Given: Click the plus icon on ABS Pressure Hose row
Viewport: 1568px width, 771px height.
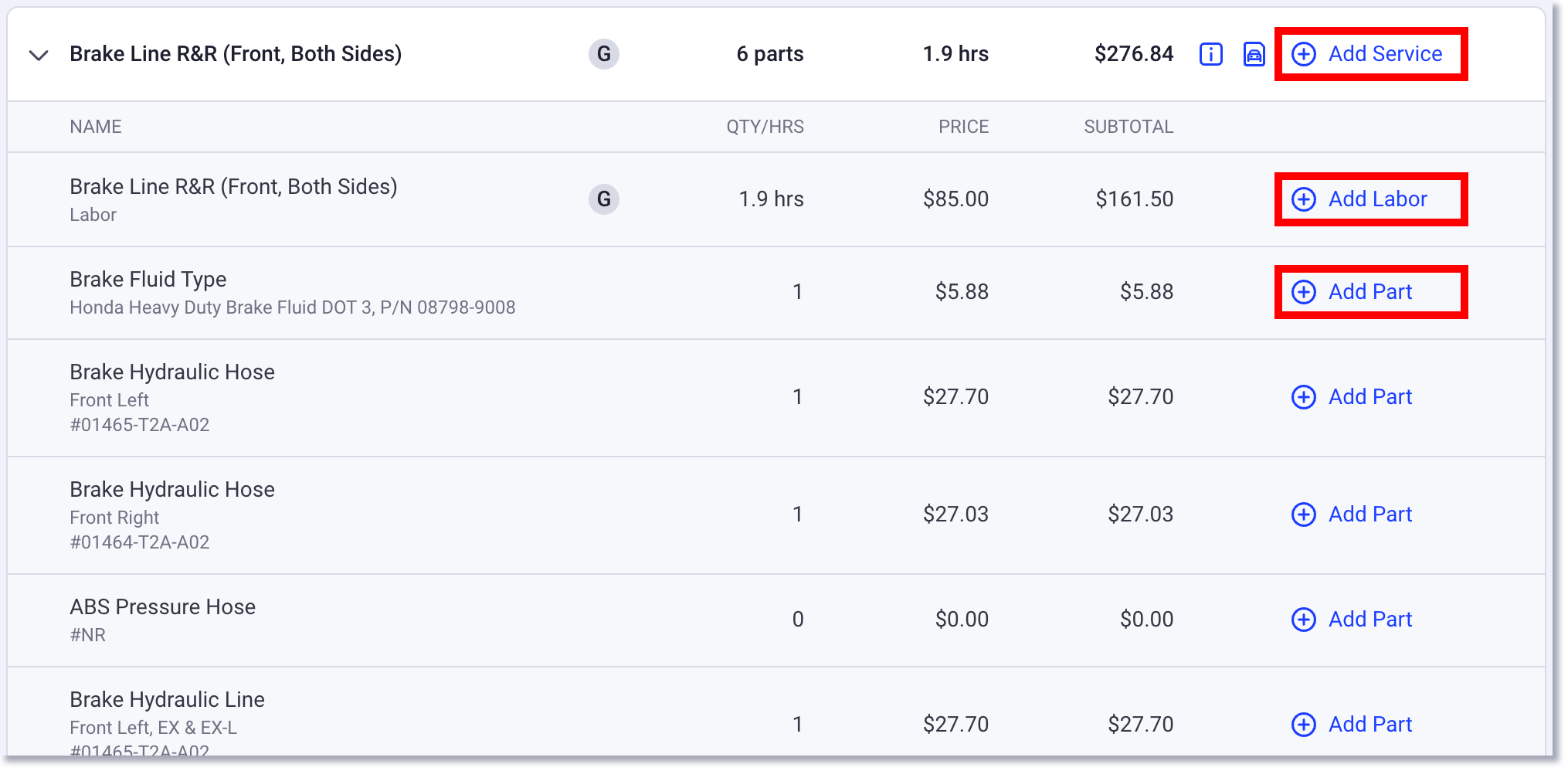Looking at the screenshot, I should [x=1303, y=619].
